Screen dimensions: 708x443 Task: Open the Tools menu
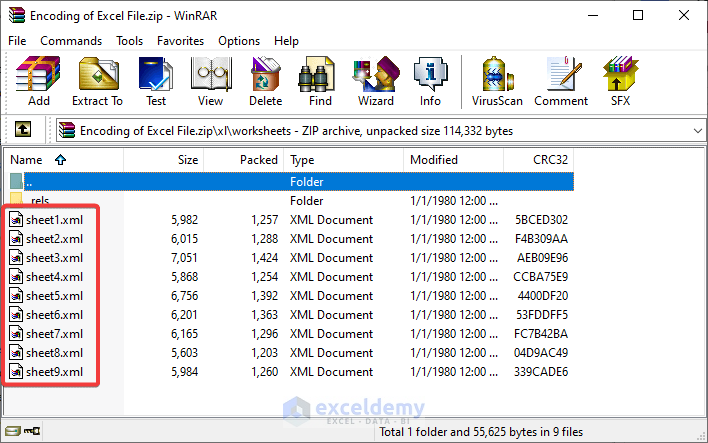point(130,41)
